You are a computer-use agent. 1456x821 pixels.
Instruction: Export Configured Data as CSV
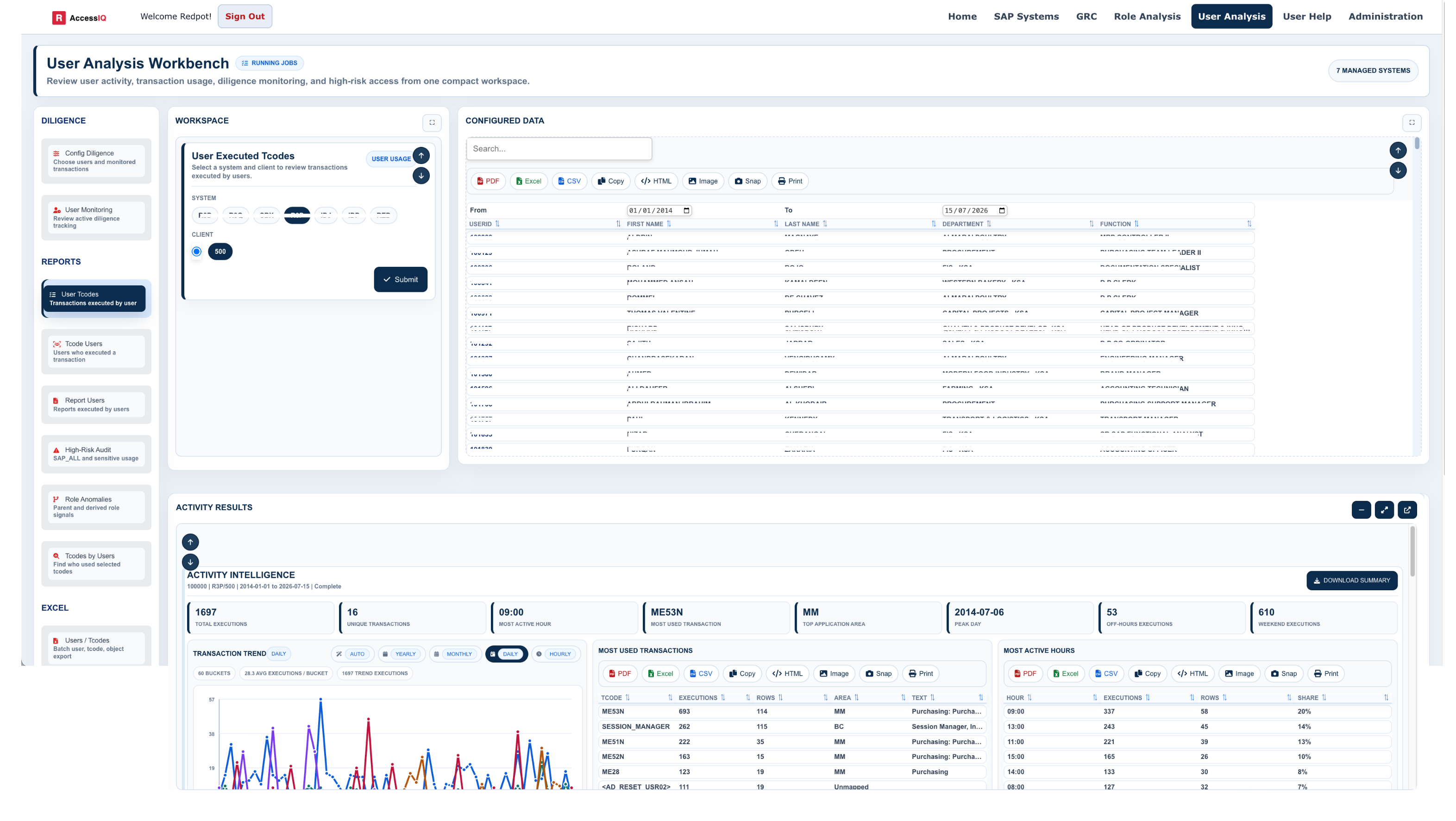[569, 181]
